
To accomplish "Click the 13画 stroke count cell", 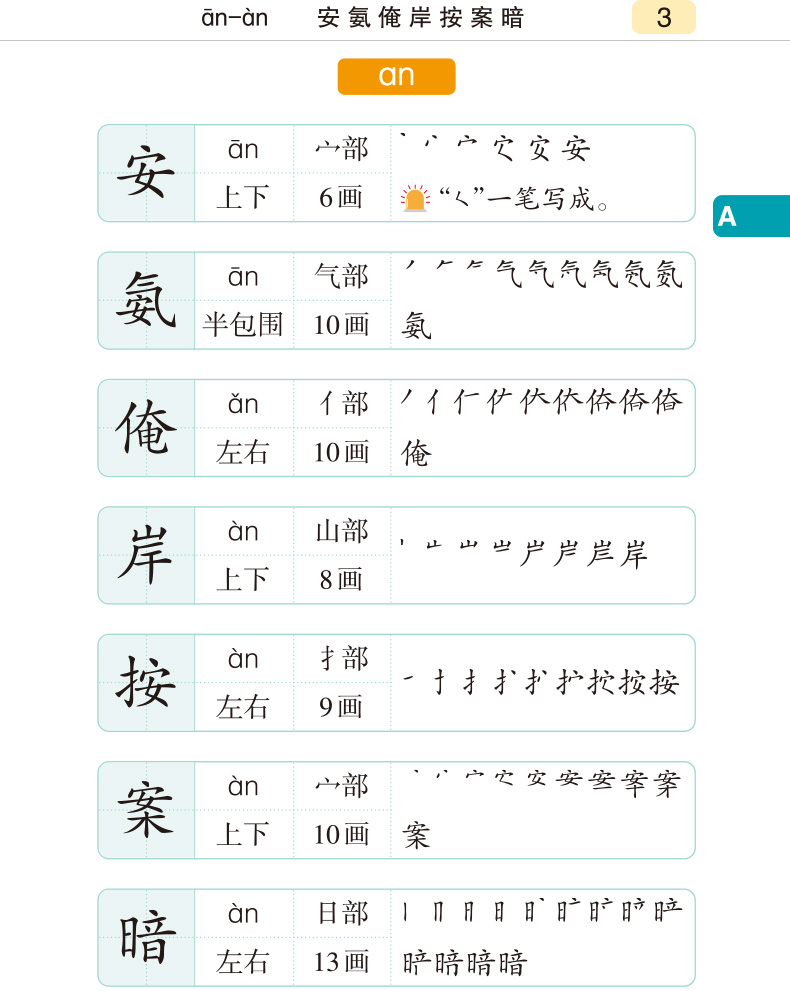I will 342,962.
